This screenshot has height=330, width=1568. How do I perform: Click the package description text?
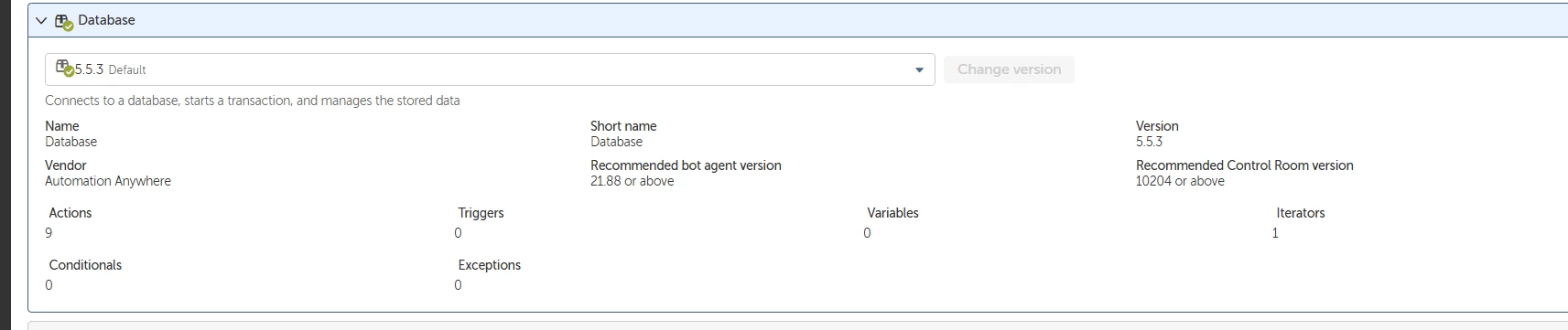[x=253, y=101]
